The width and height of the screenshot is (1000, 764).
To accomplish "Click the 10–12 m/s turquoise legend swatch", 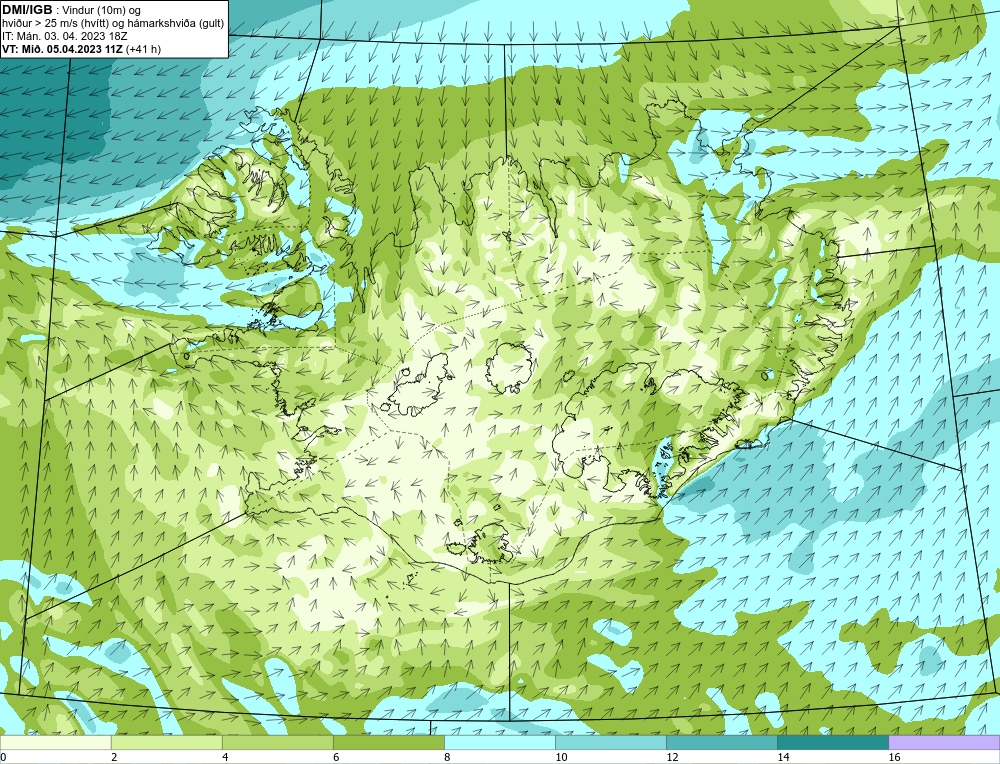I will pos(611,742).
